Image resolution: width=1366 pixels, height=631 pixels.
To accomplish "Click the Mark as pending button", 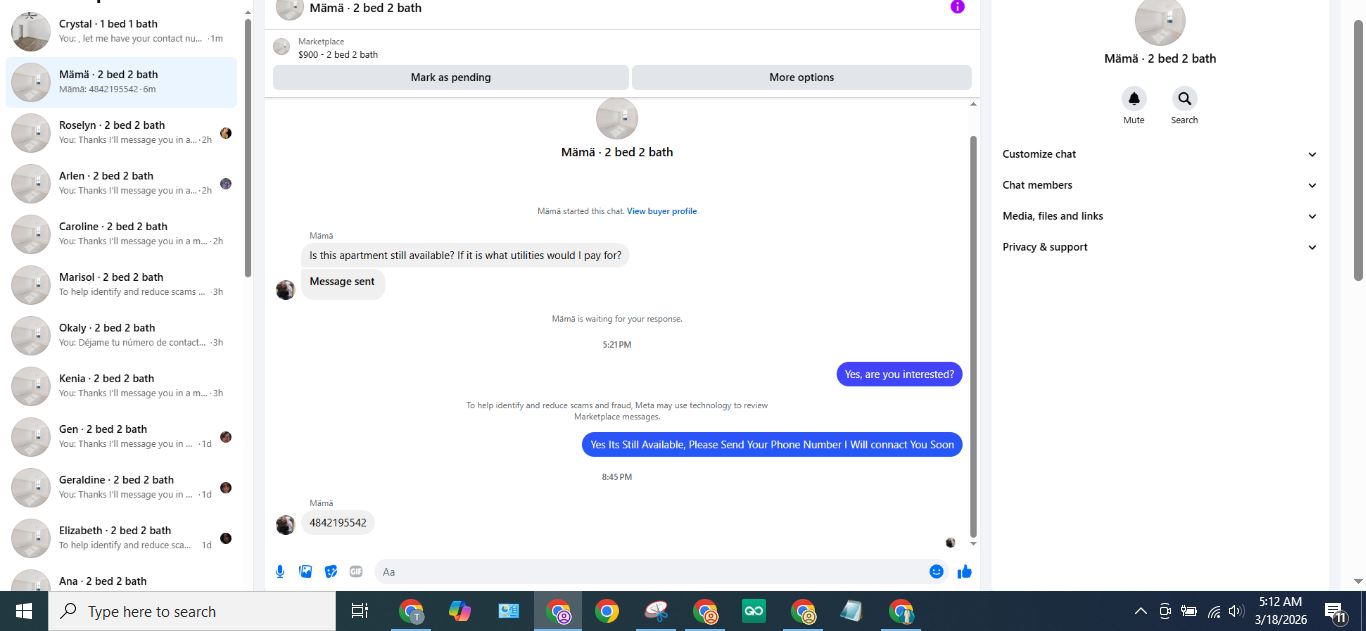I will [x=451, y=77].
